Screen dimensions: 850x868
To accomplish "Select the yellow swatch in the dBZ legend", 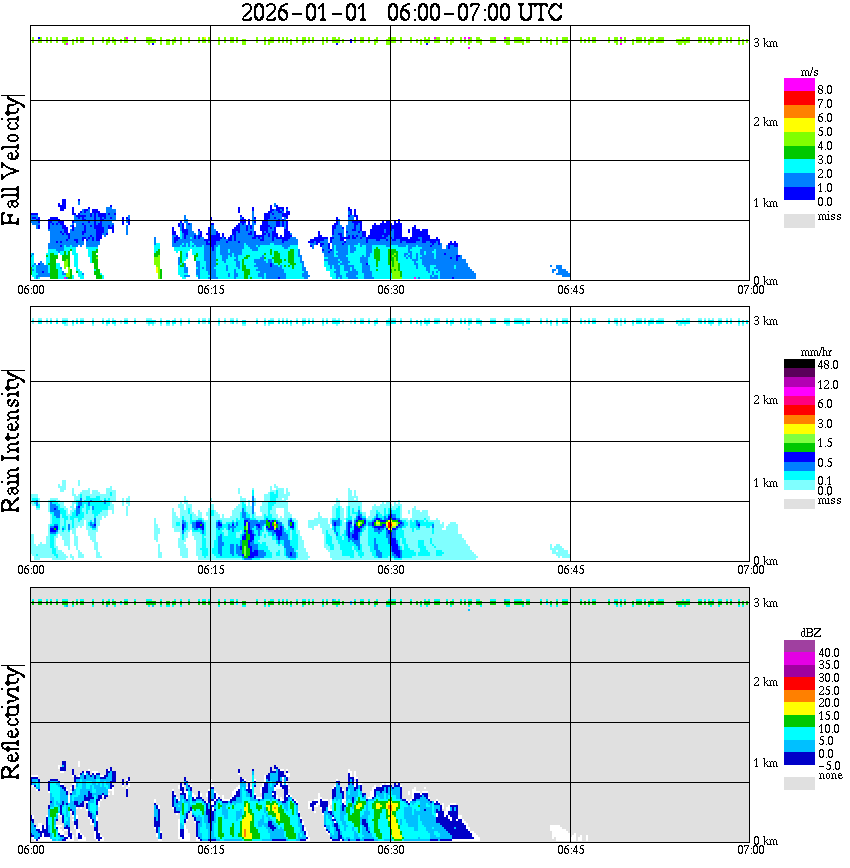I will pos(799,708).
